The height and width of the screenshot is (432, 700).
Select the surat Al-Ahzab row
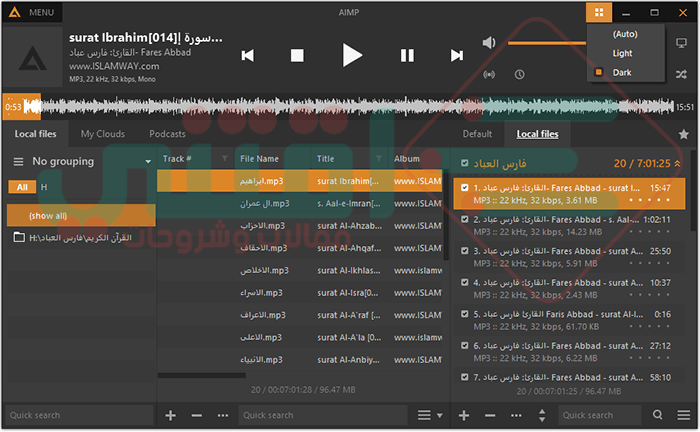pos(300,226)
